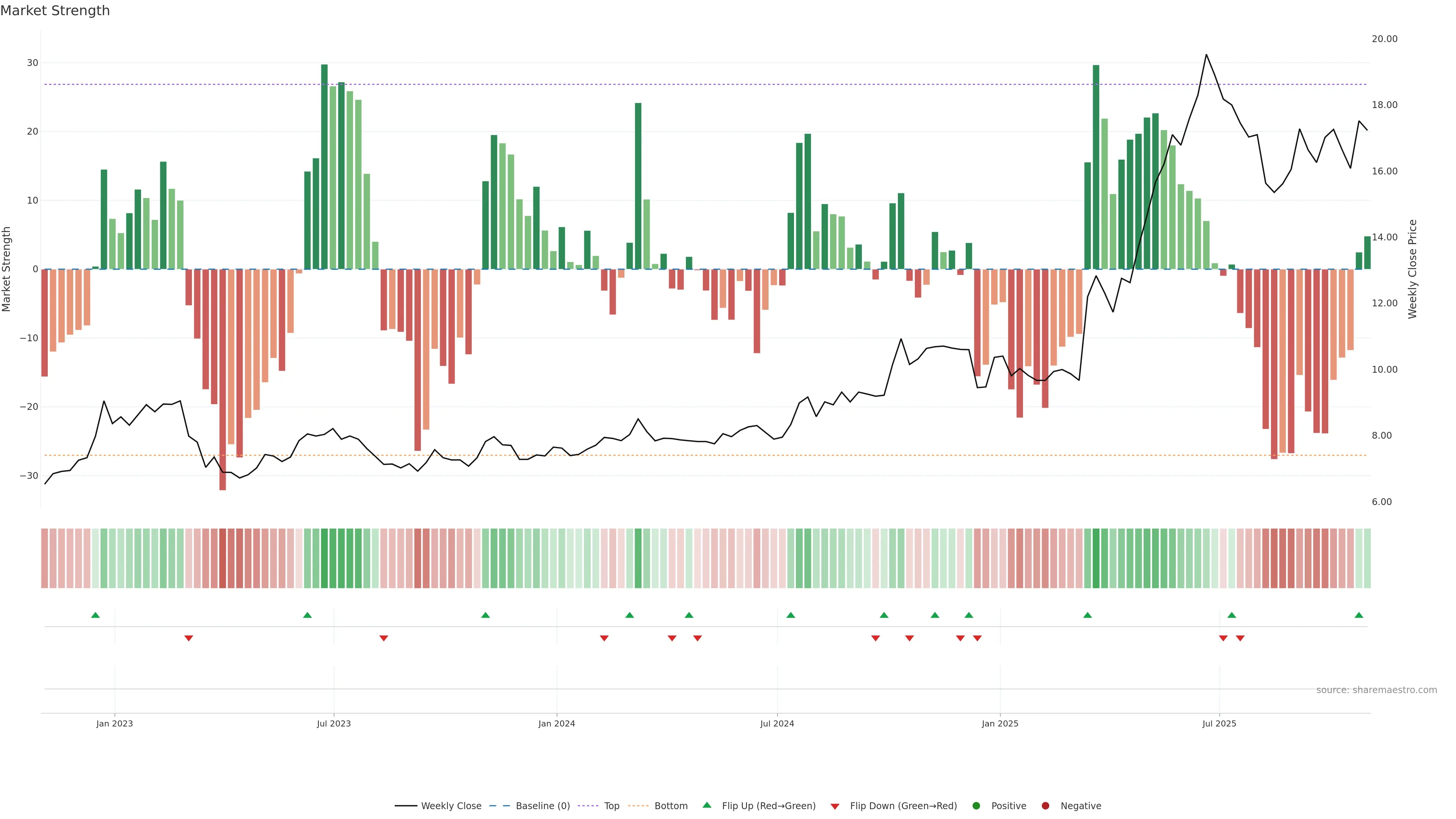Click the tallest negative red bar near -32
The width and height of the screenshot is (1456, 819).
click(x=223, y=395)
